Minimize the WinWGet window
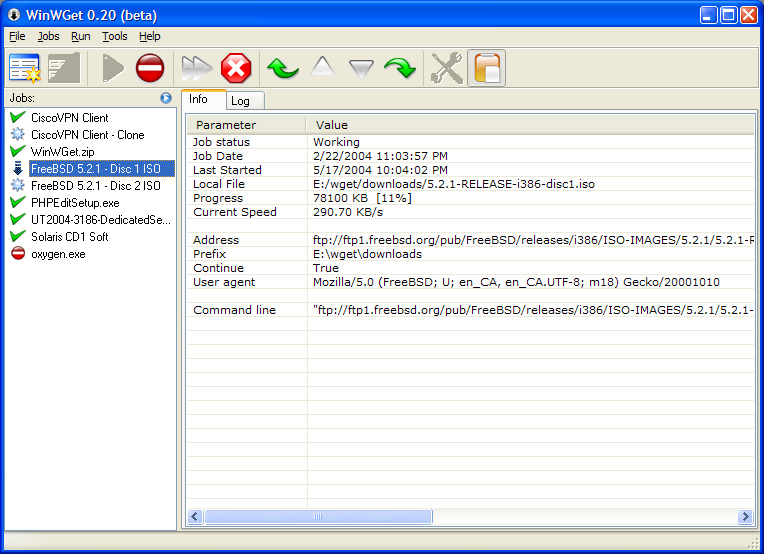 click(709, 15)
